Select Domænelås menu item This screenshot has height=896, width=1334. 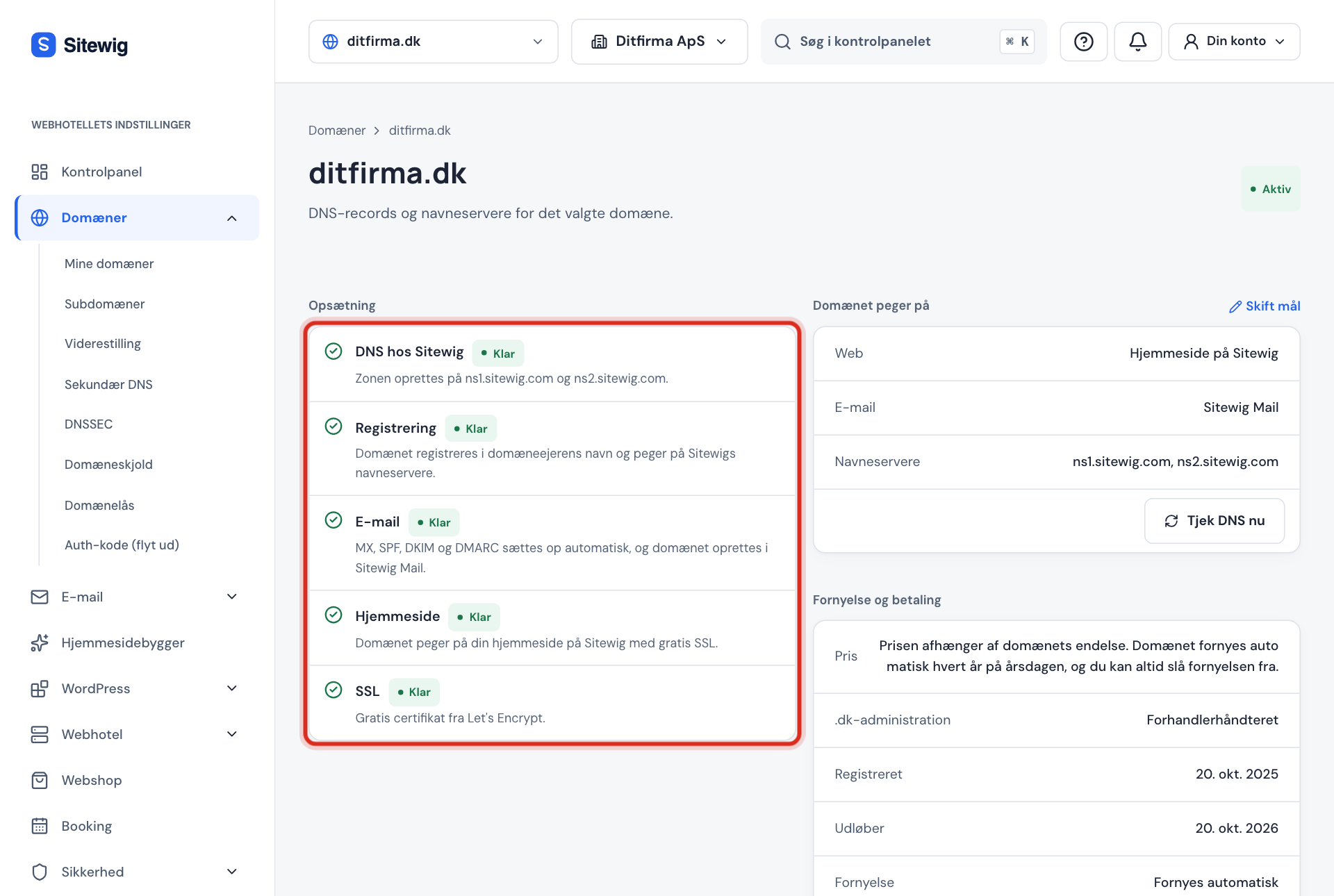[99, 506]
